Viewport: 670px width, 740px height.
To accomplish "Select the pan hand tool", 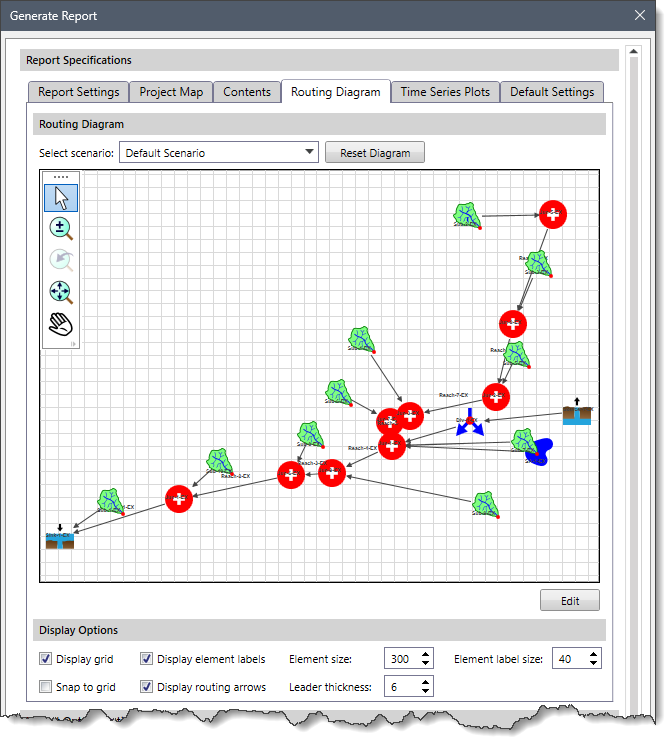I will click(x=61, y=324).
